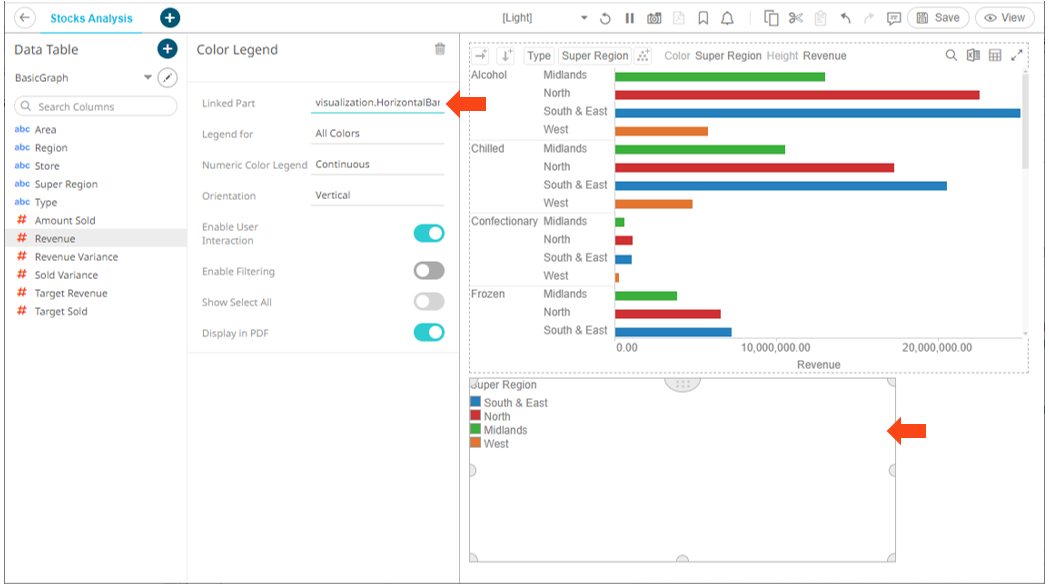Screen dimensions: 1049x588
Task: Click the bookmark icon in top toolbar
Action: click(x=704, y=18)
